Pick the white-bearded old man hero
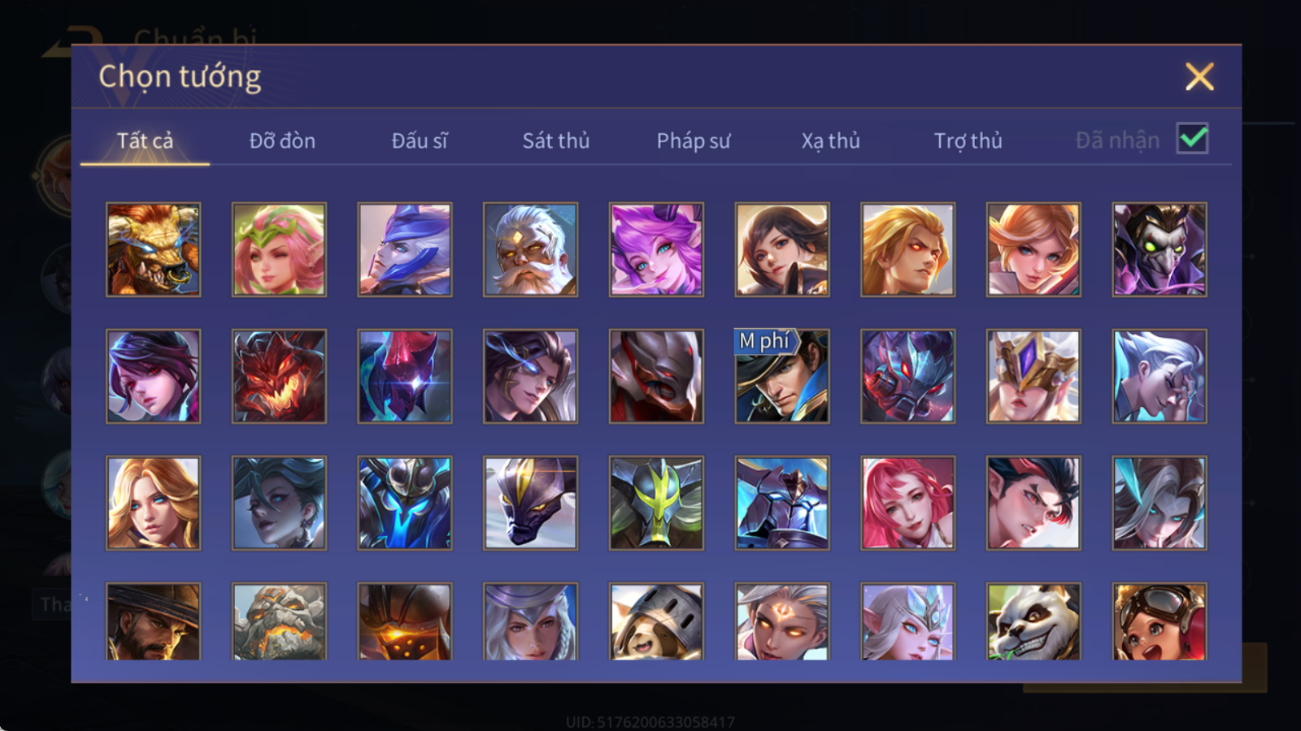 530,249
